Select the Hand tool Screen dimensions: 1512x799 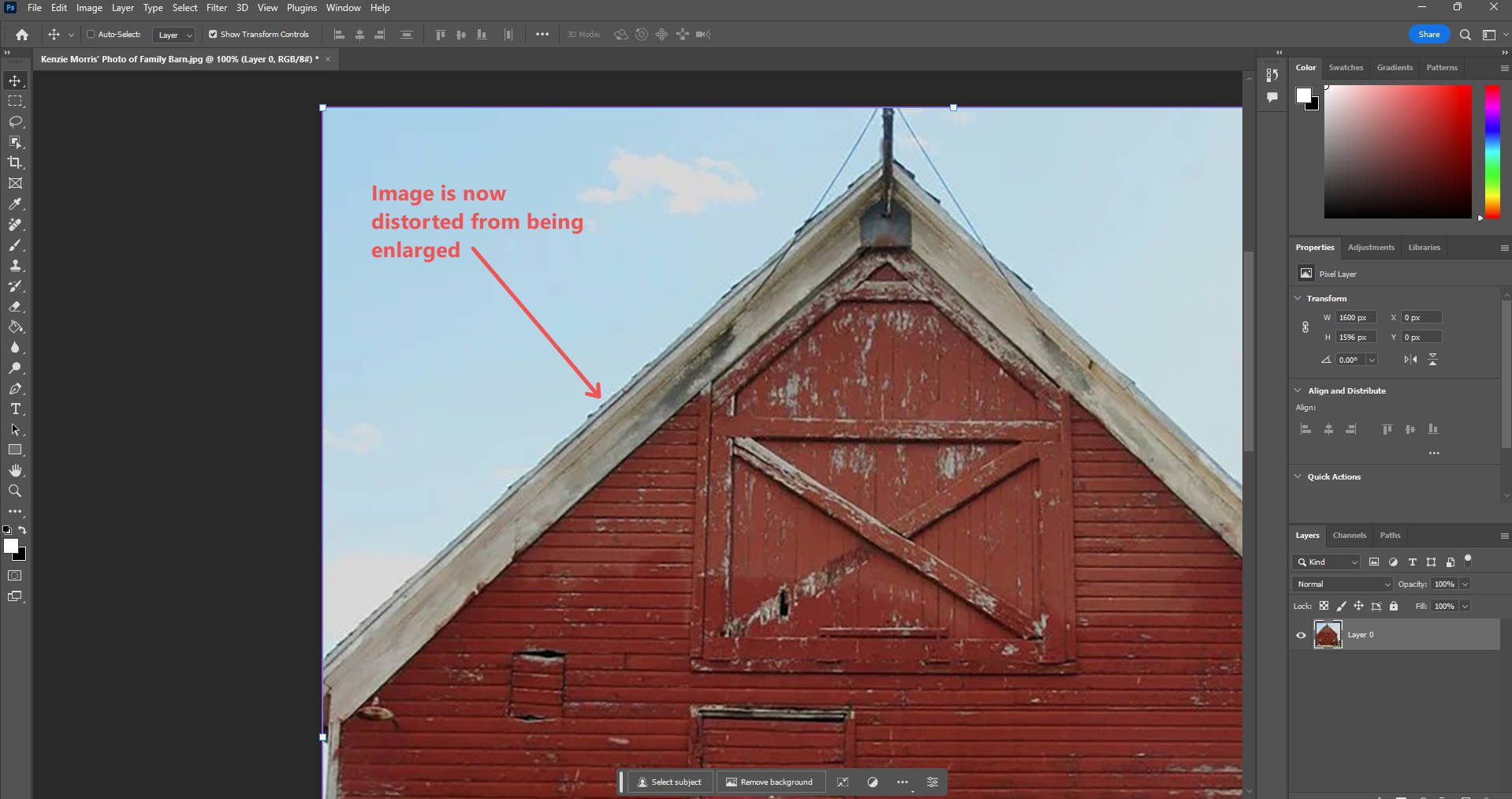coord(16,470)
